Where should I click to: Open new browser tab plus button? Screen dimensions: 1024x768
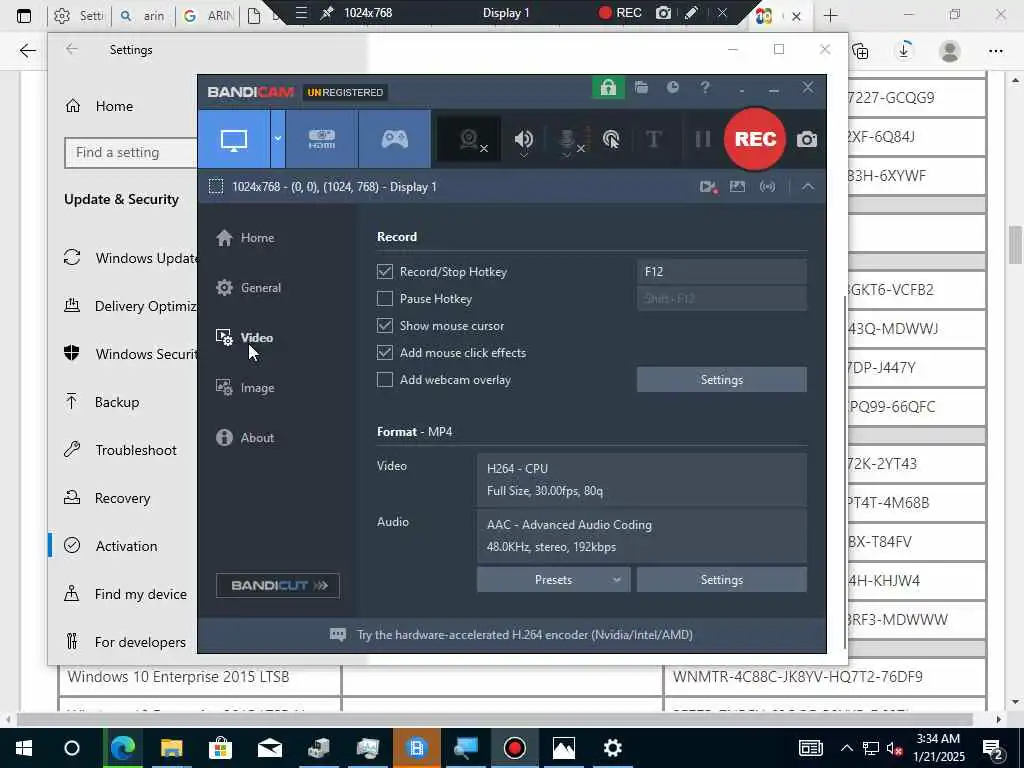830,16
